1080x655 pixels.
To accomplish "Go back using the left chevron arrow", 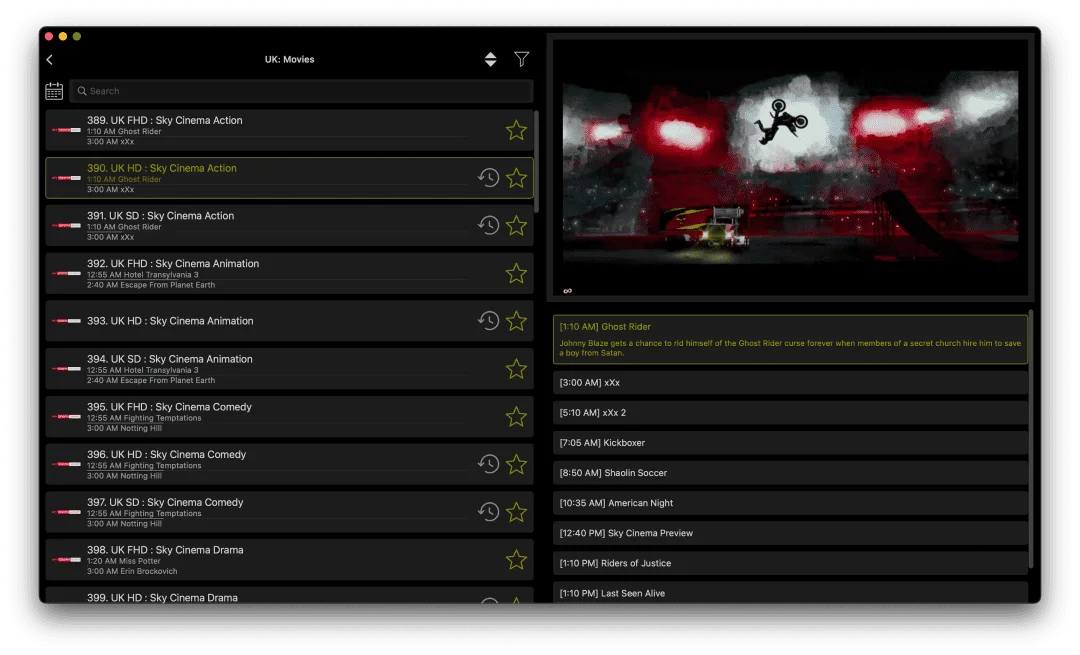I will (50, 60).
